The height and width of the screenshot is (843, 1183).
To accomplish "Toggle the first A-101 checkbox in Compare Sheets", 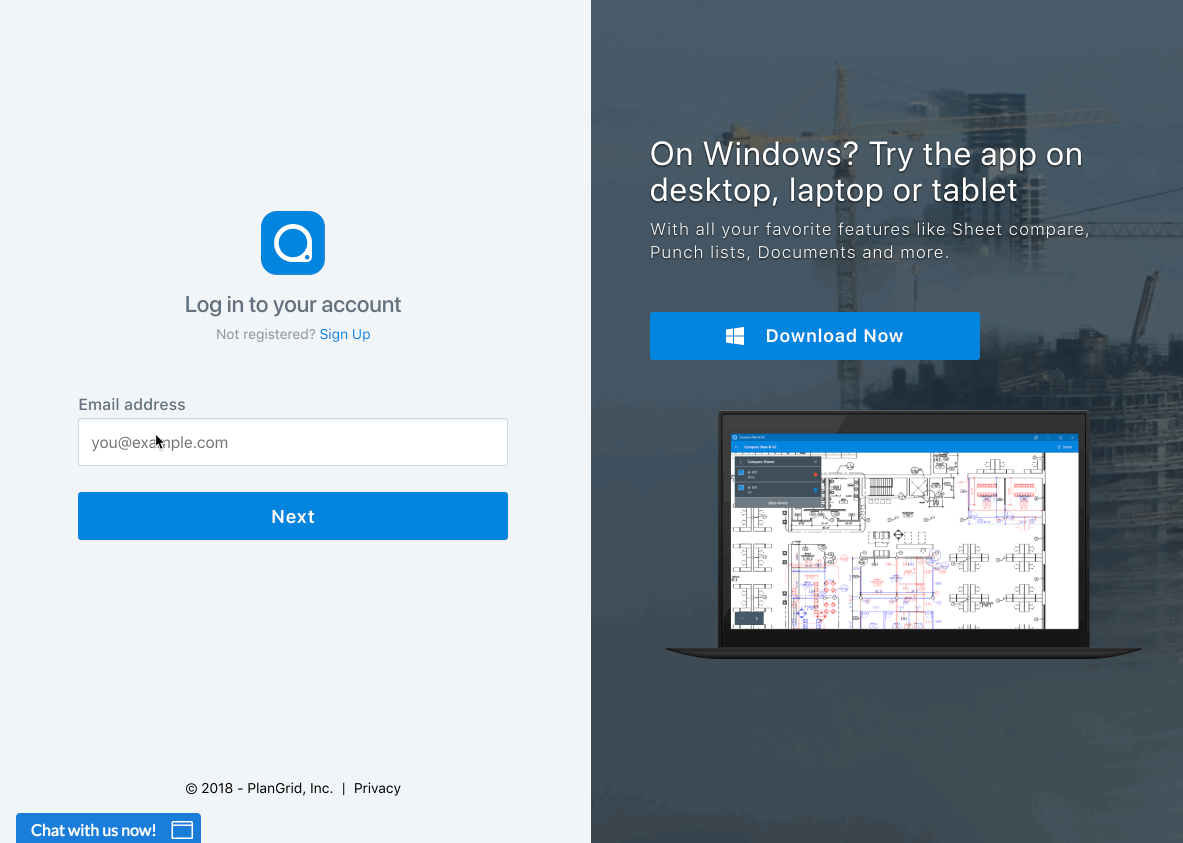I will click(741, 473).
